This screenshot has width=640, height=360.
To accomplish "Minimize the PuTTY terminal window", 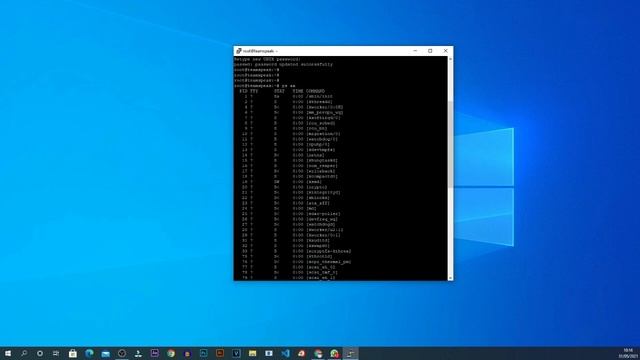I will [415, 51].
